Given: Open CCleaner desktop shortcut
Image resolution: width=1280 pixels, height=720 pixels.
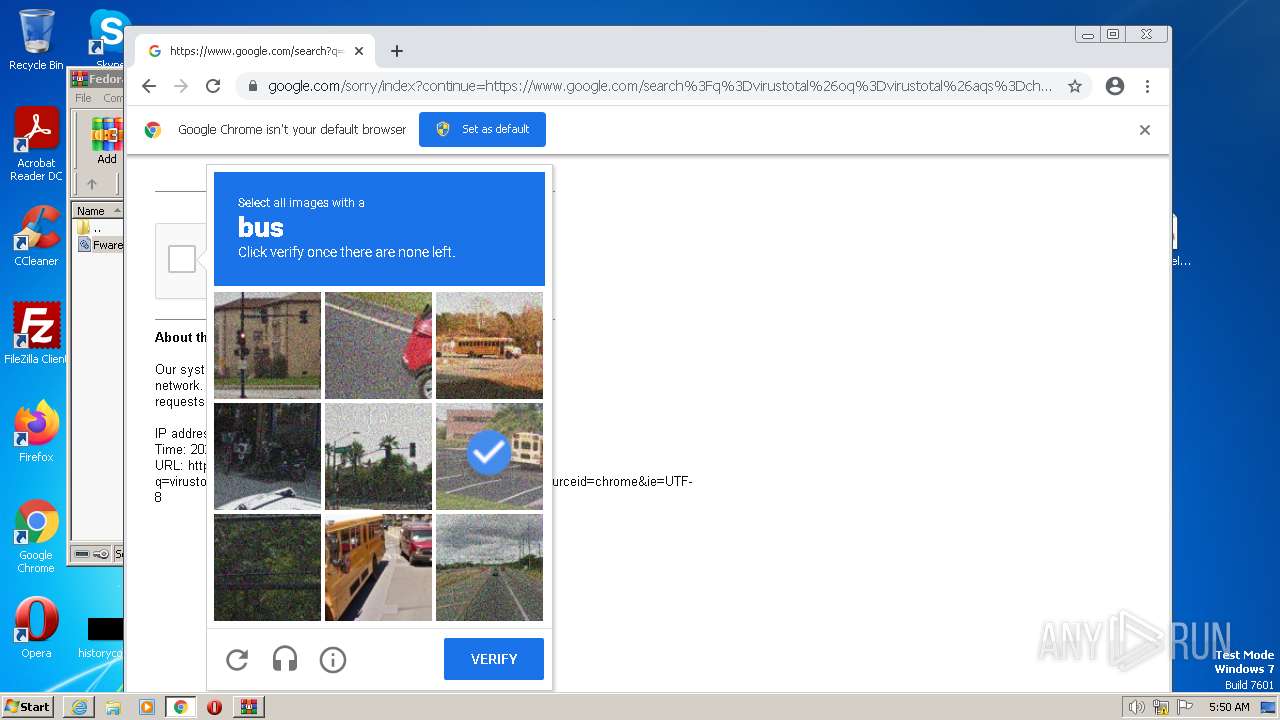Looking at the screenshot, I should (36, 236).
